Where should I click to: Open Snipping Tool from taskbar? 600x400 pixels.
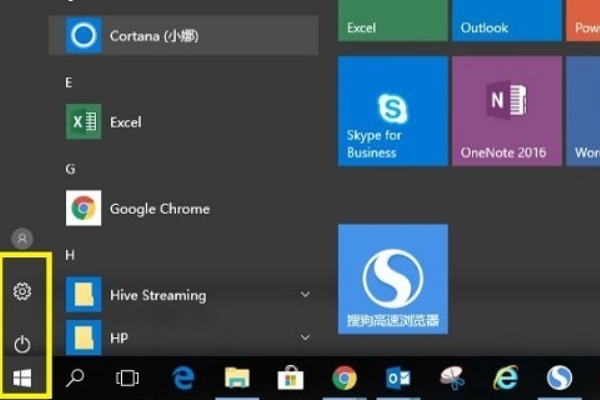point(452,378)
